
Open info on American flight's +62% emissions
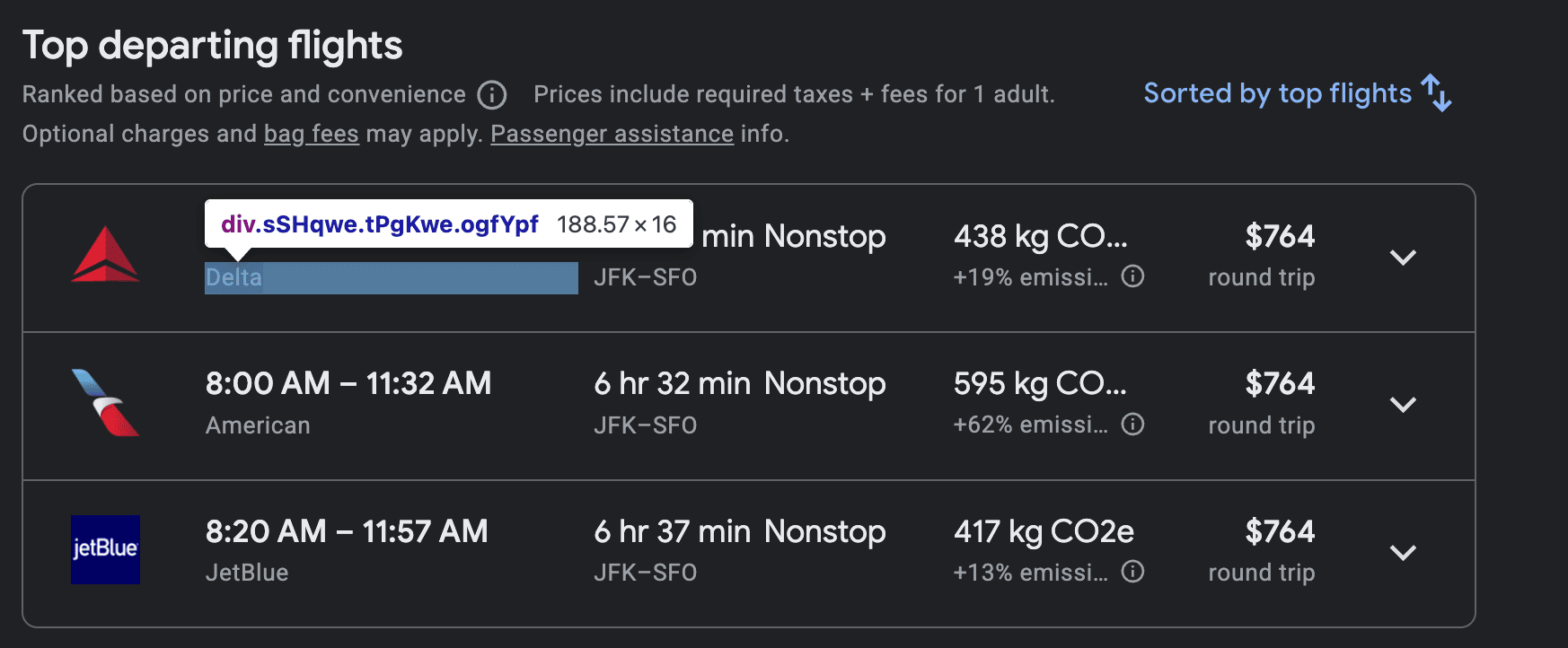coord(1133,425)
